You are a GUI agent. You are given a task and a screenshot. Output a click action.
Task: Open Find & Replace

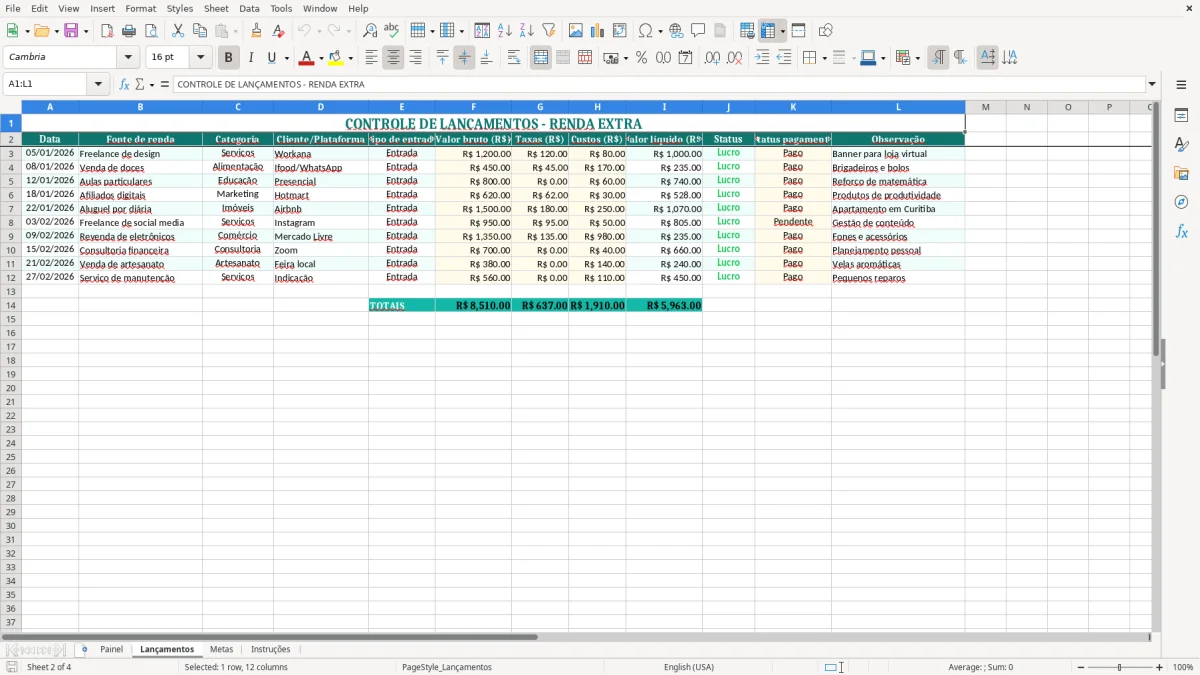tap(370, 31)
